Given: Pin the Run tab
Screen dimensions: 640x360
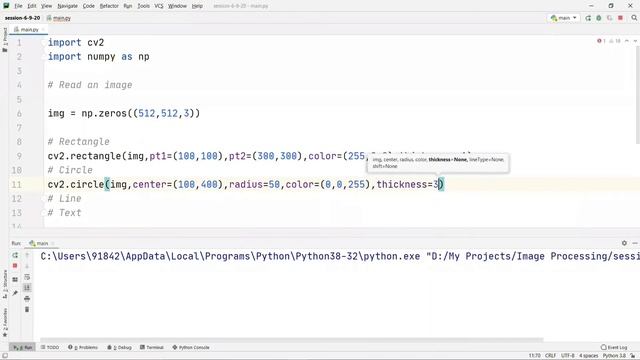Looking at the screenshot, I should tap(15, 293).
